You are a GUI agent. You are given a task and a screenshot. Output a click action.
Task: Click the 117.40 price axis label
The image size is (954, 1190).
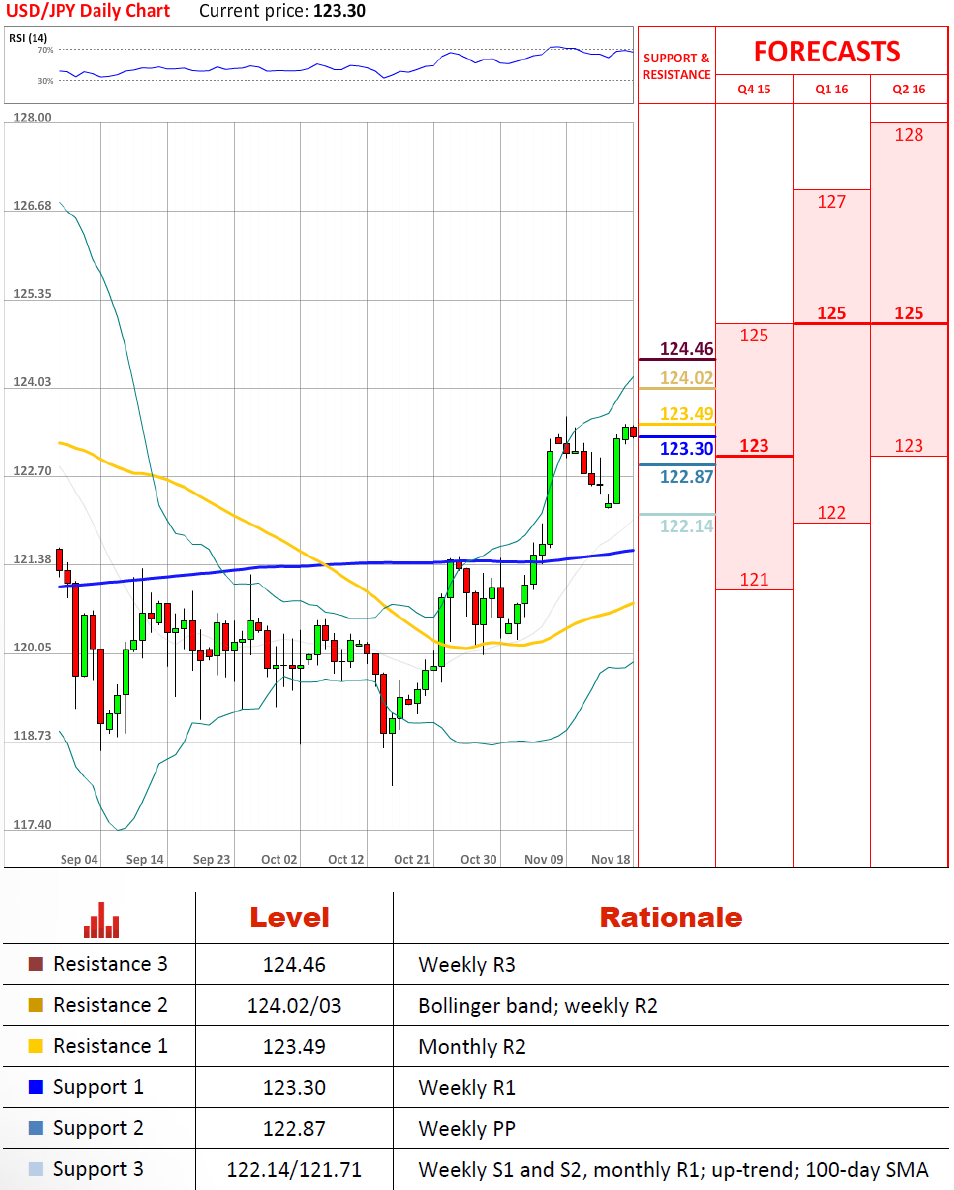pos(32,825)
